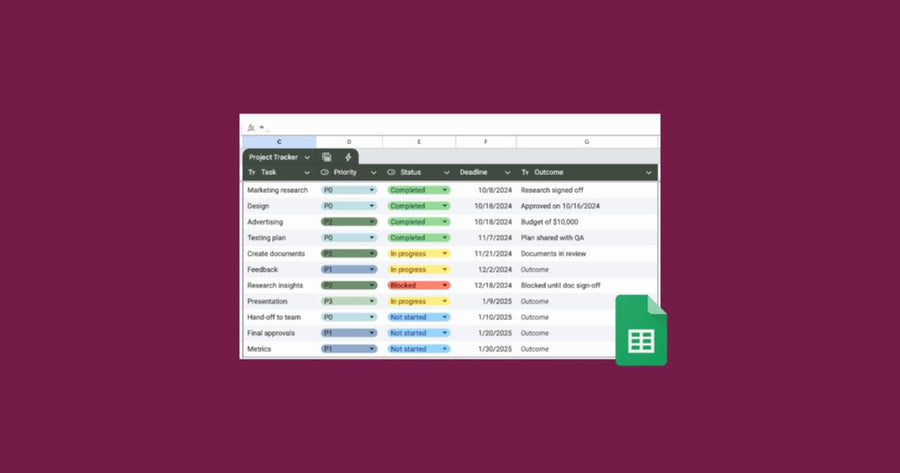
Task: Select the 10/8/2024 deadline cell
Action: (x=486, y=190)
